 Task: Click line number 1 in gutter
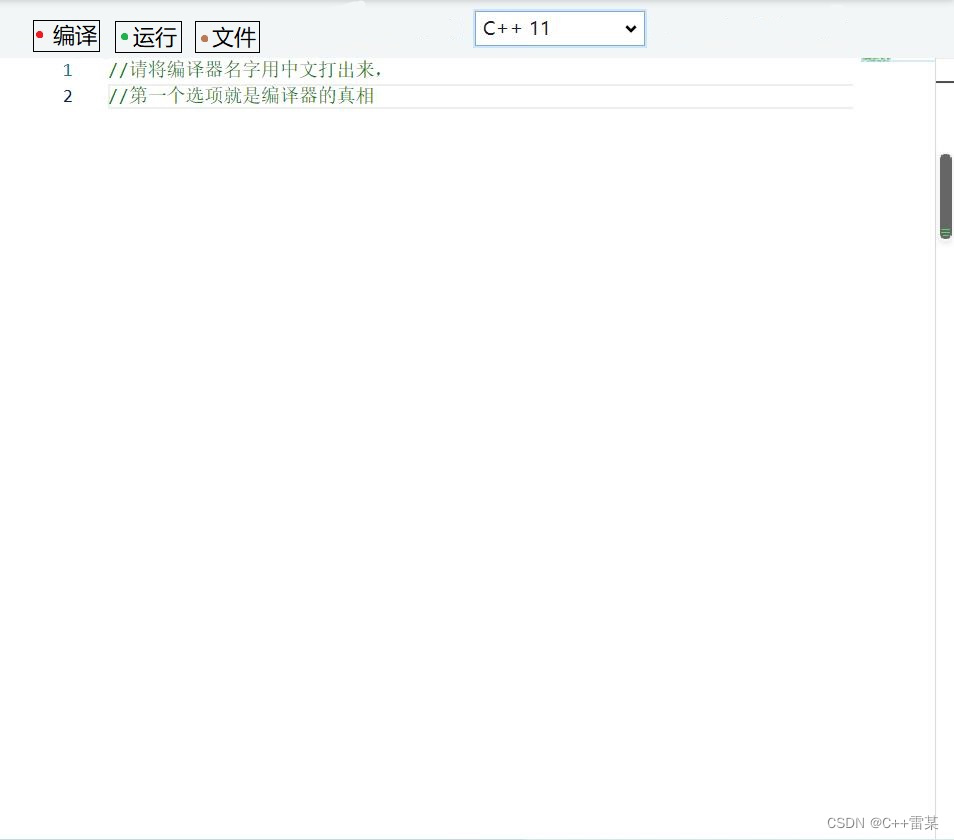pos(68,71)
